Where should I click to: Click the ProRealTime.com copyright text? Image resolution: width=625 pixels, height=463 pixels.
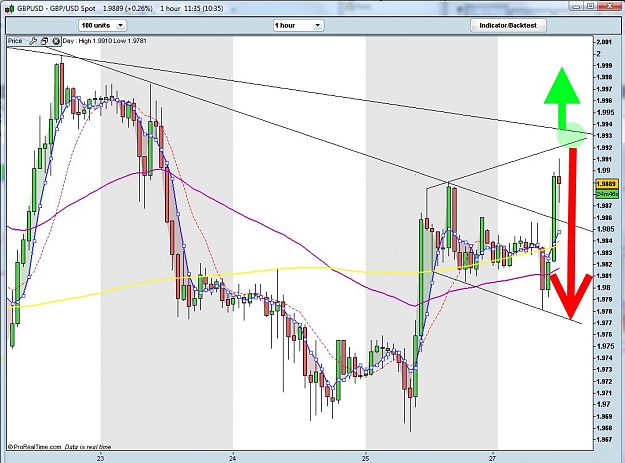coord(34,447)
